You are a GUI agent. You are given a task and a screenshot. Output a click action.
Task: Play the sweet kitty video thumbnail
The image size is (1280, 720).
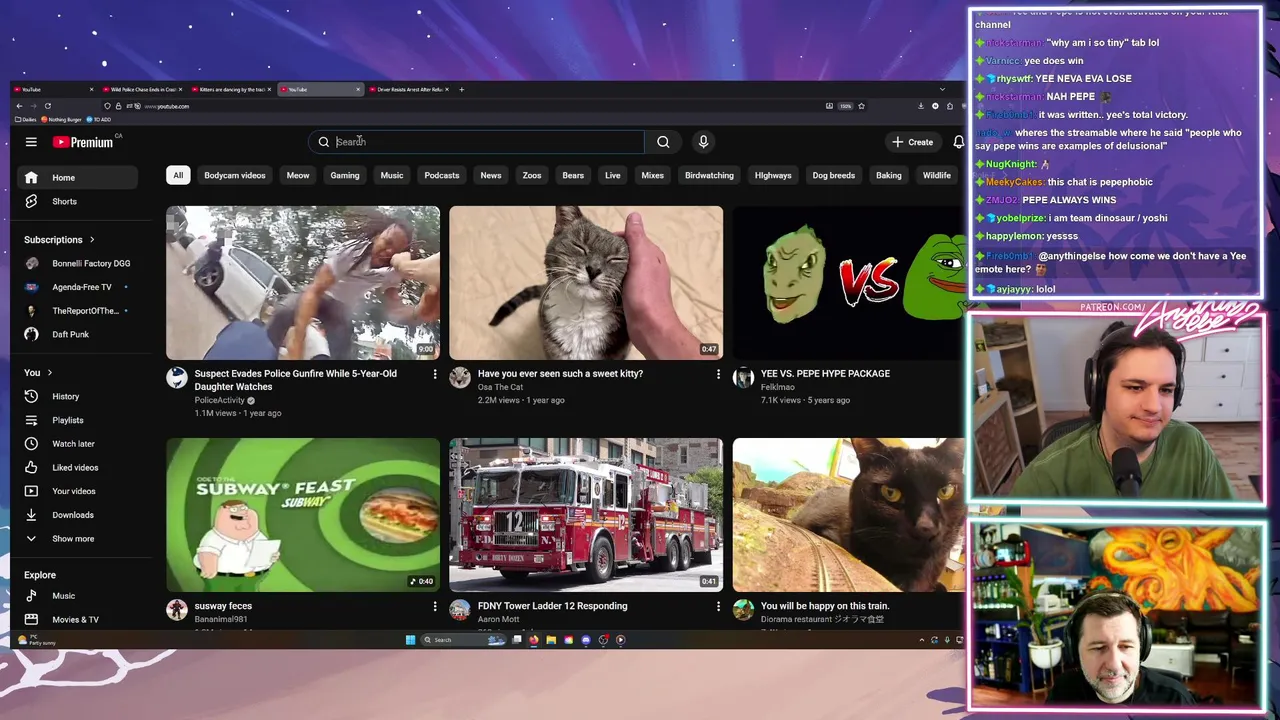click(x=586, y=283)
